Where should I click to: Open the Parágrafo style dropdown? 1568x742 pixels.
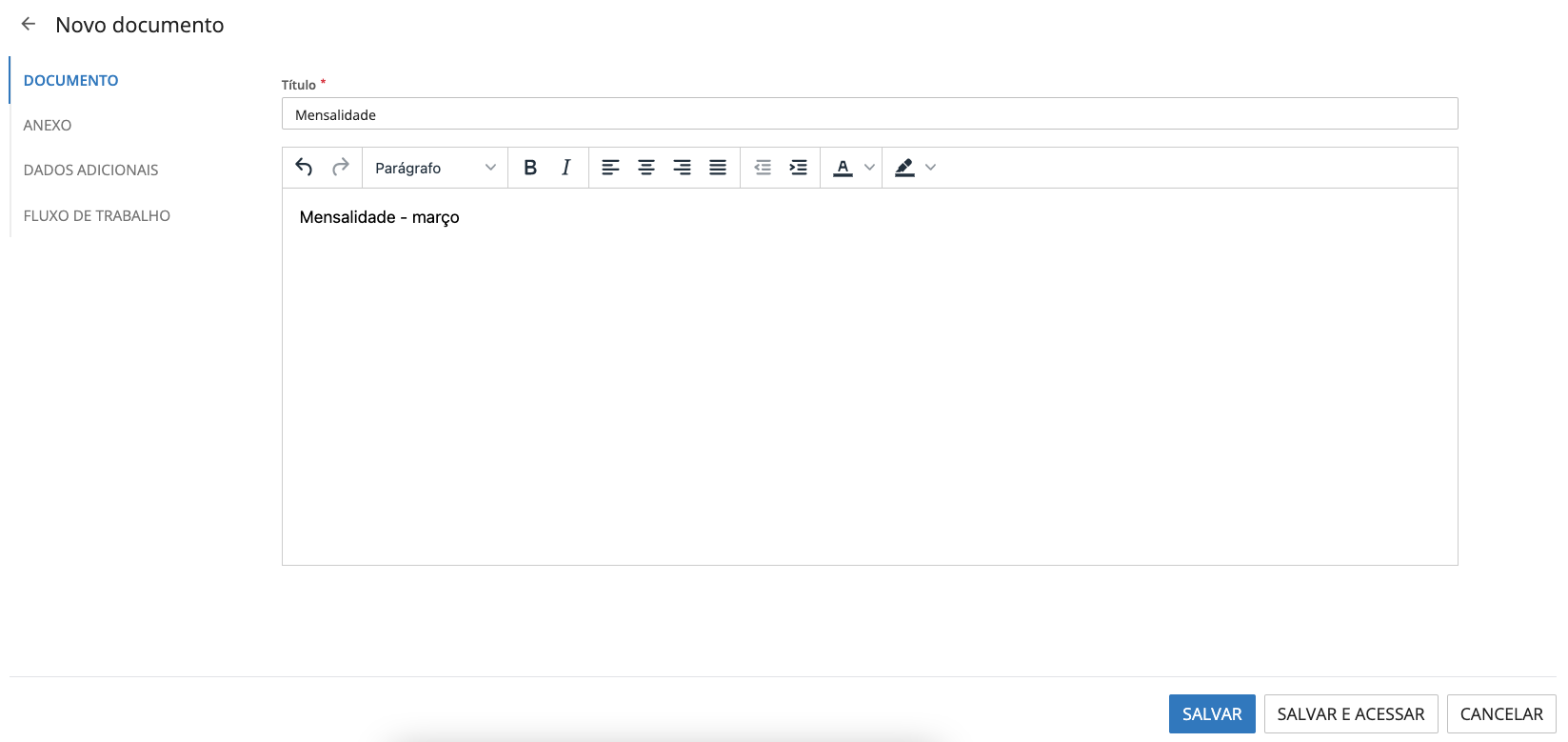(x=435, y=168)
